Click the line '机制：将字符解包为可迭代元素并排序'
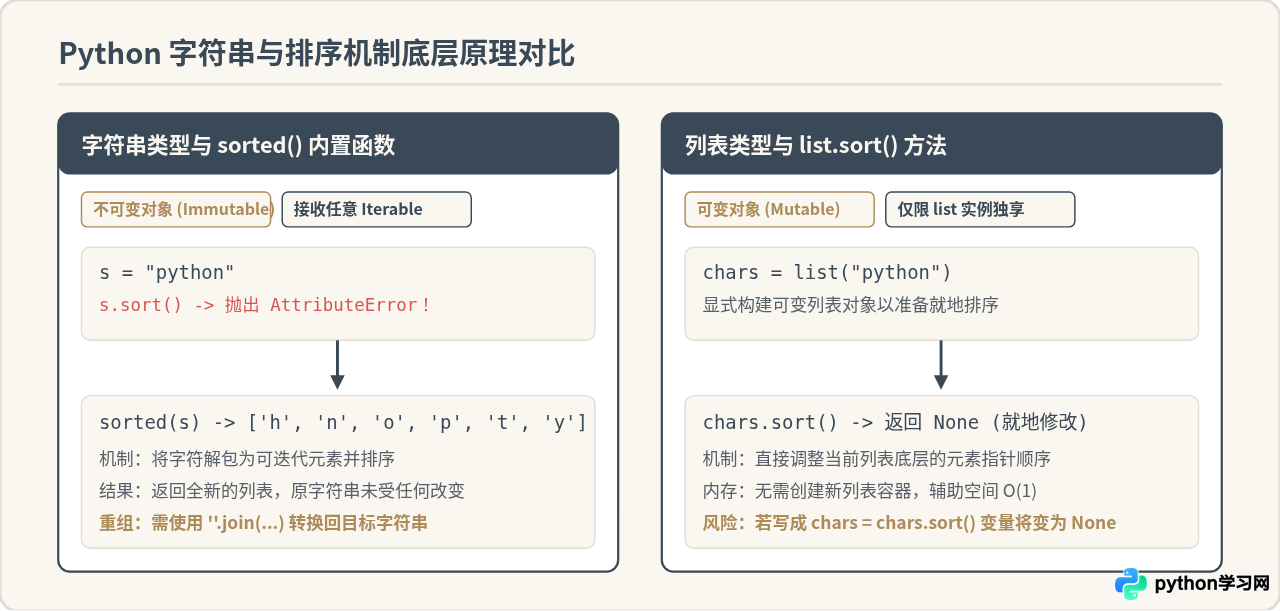The image size is (1280, 611). pyautogui.click(x=247, y=459)
